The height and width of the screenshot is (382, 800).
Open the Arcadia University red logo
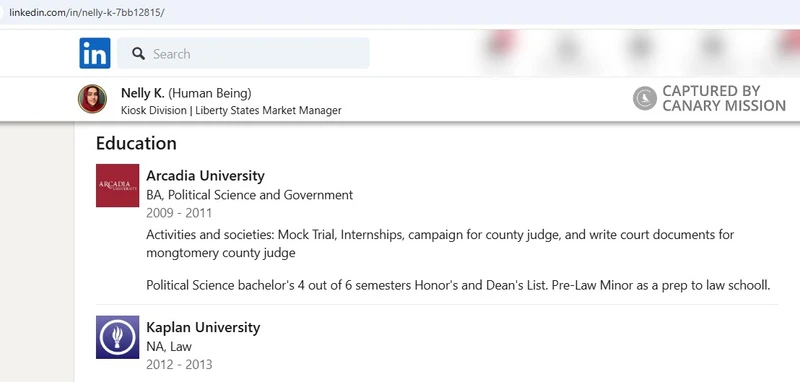click(x=117, y=185)
